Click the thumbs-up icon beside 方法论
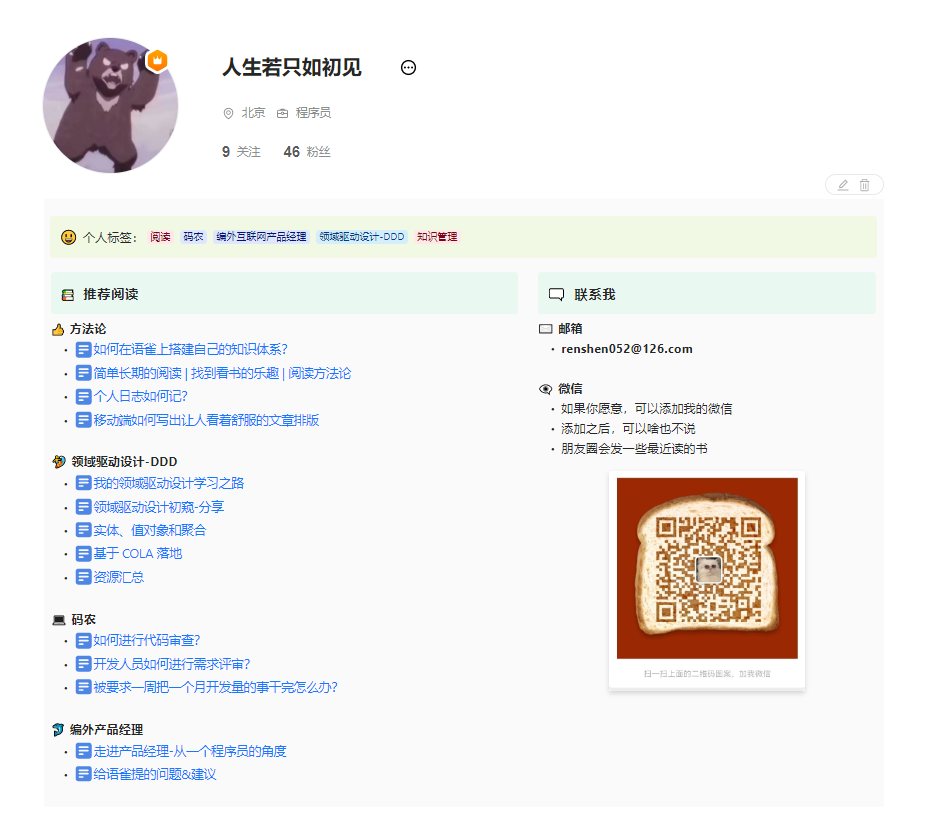The width and height of the screenshot is (925, 821). tap(58, 330)
